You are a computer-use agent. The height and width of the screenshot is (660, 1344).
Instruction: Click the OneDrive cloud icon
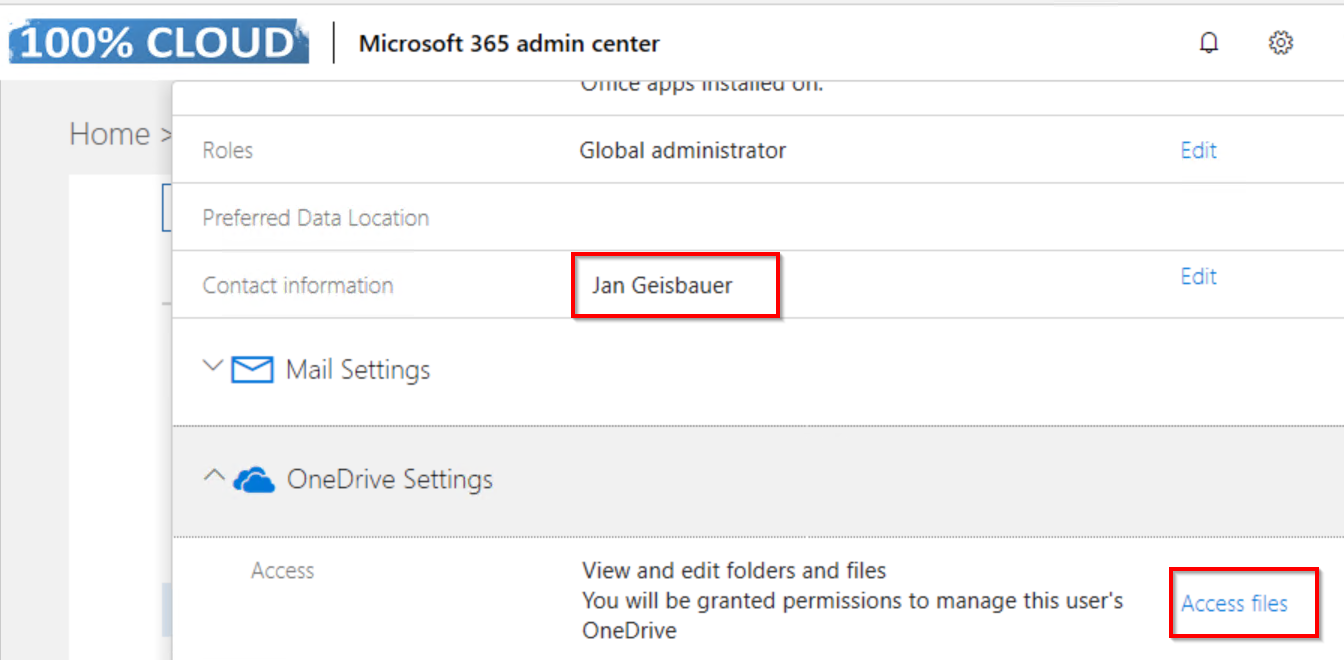point(254,481)
